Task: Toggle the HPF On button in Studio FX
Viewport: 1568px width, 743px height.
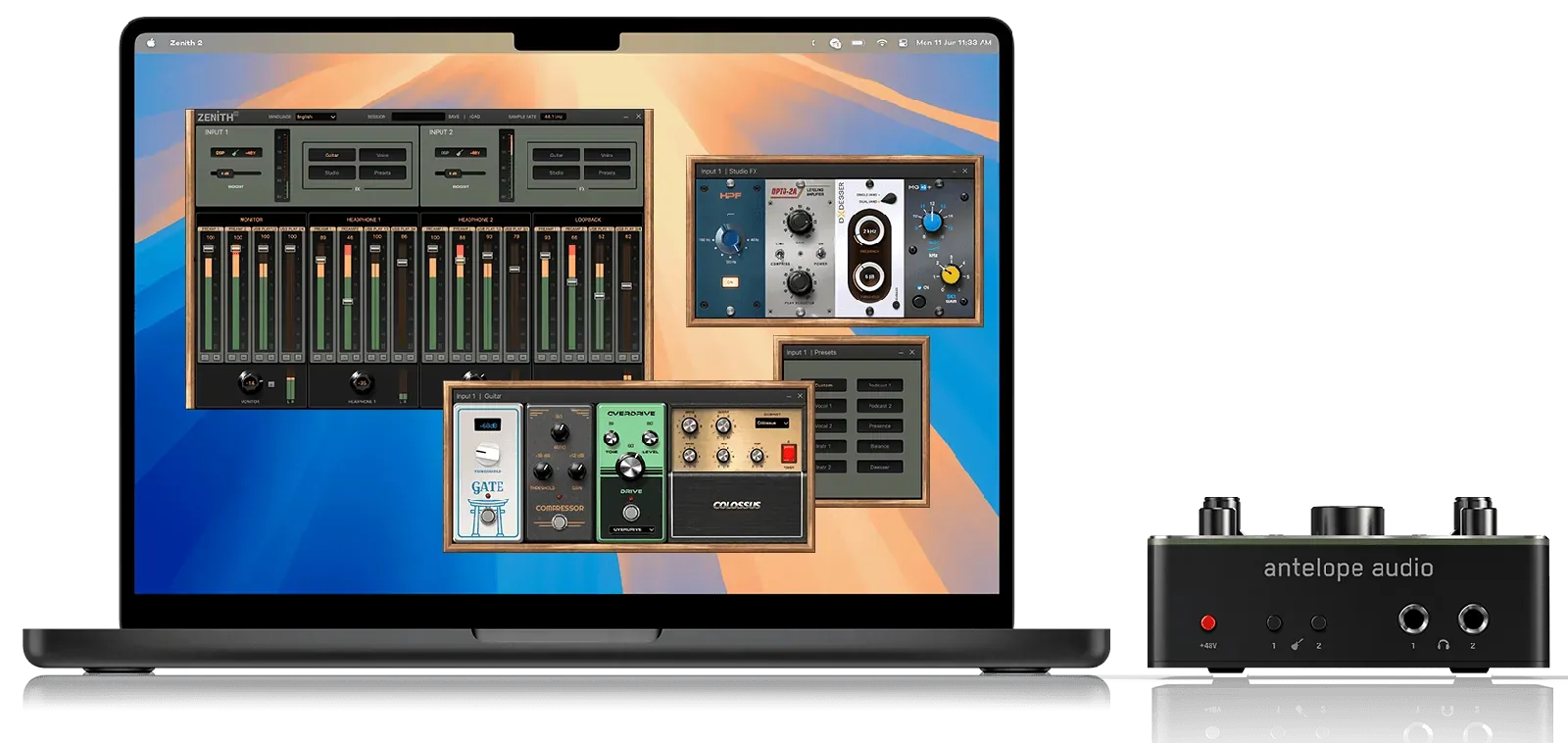Action: tap(729, 282)
